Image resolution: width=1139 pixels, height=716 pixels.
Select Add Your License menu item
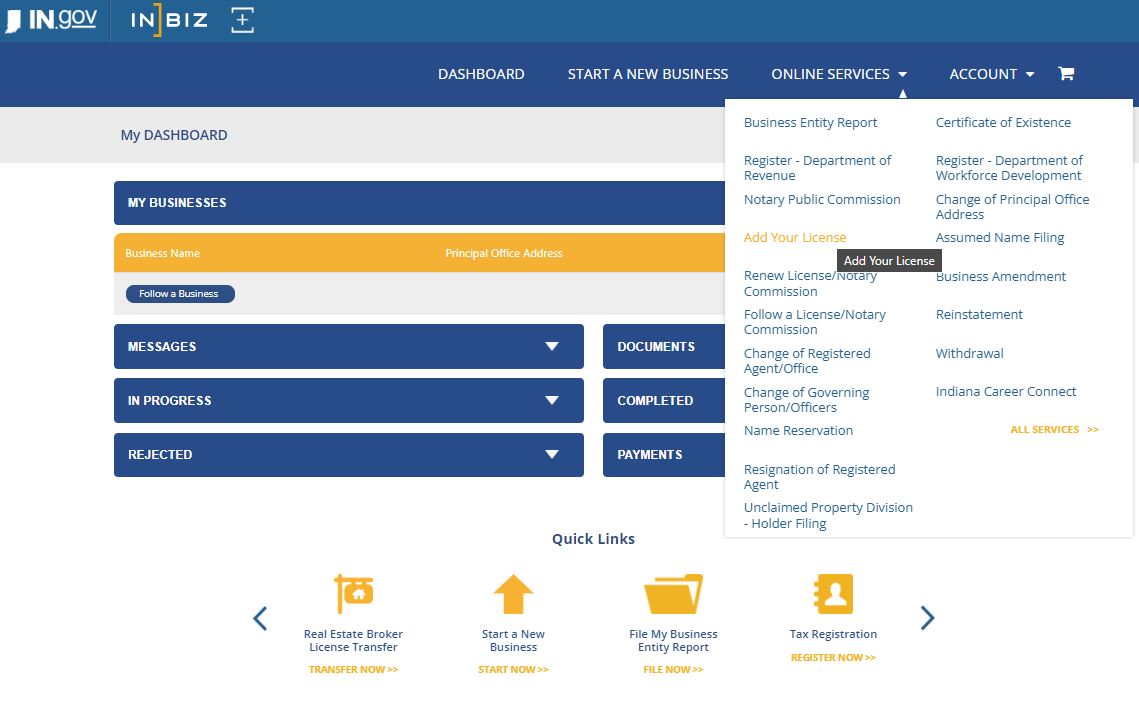795,238
